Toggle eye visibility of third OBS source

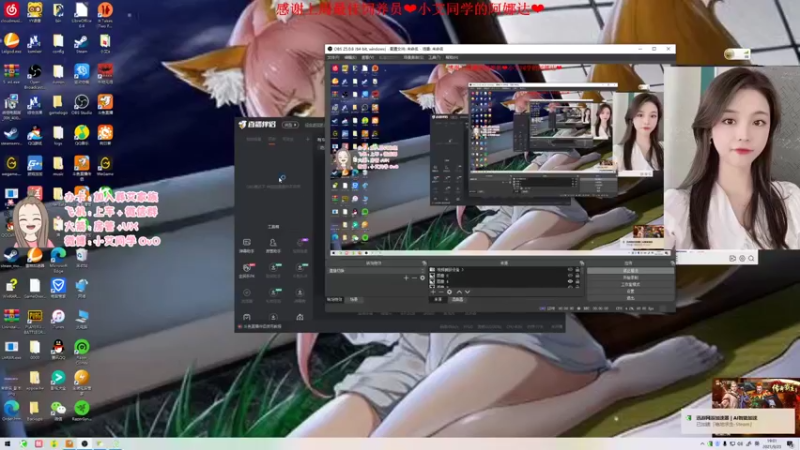570,281
